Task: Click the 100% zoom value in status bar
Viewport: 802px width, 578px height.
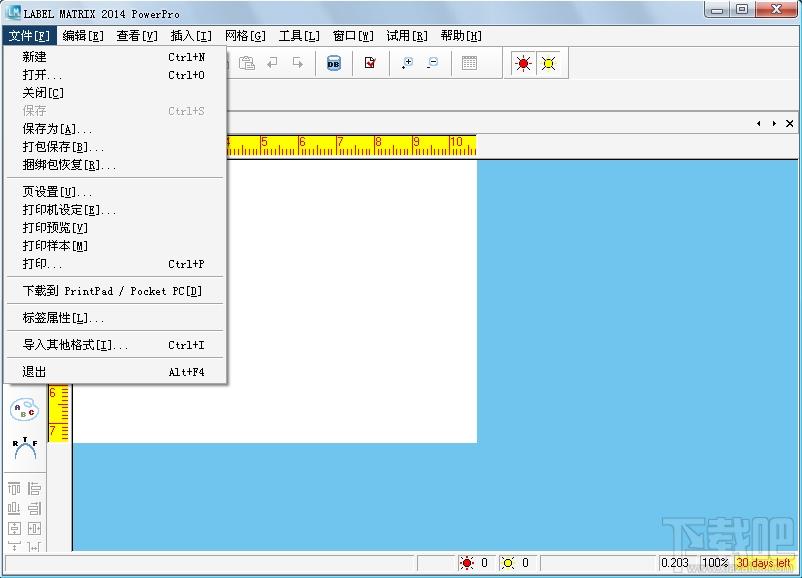Action: 715,563
